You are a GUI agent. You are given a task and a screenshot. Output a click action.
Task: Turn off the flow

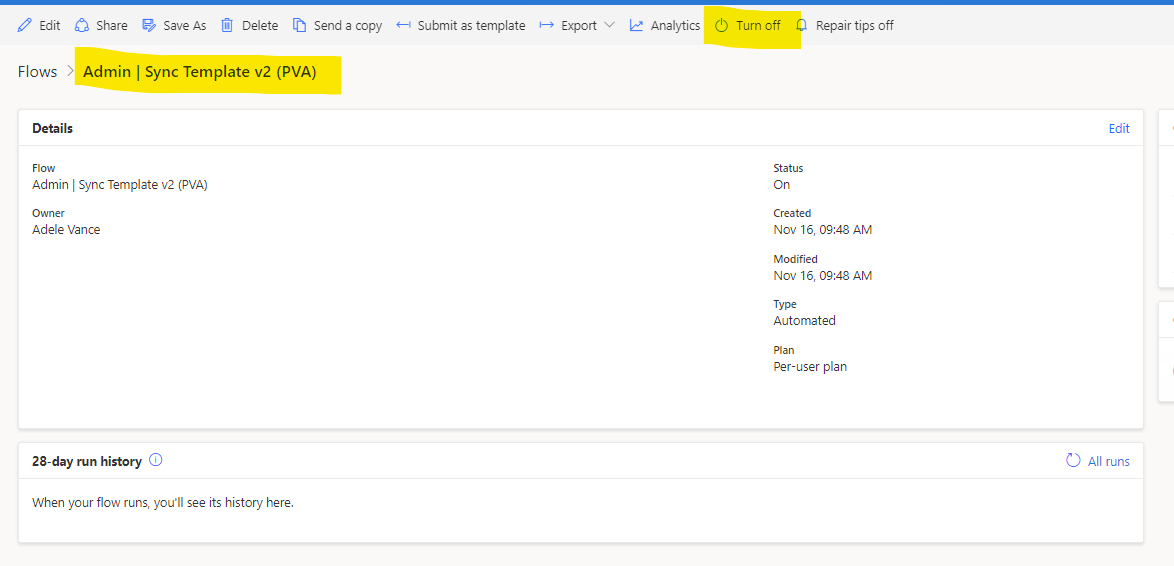(747, 25)
